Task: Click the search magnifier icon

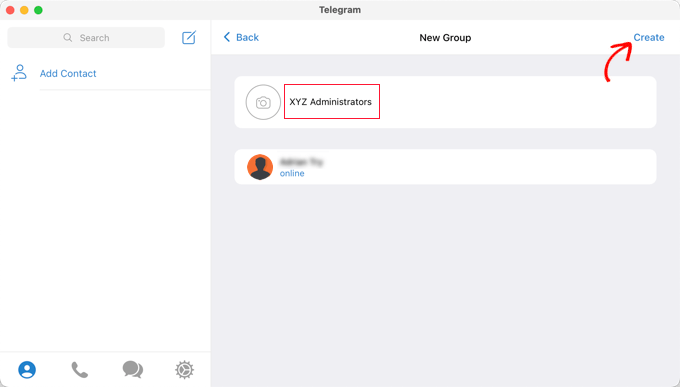Action: pyautogui.click(x=68, y=38)
